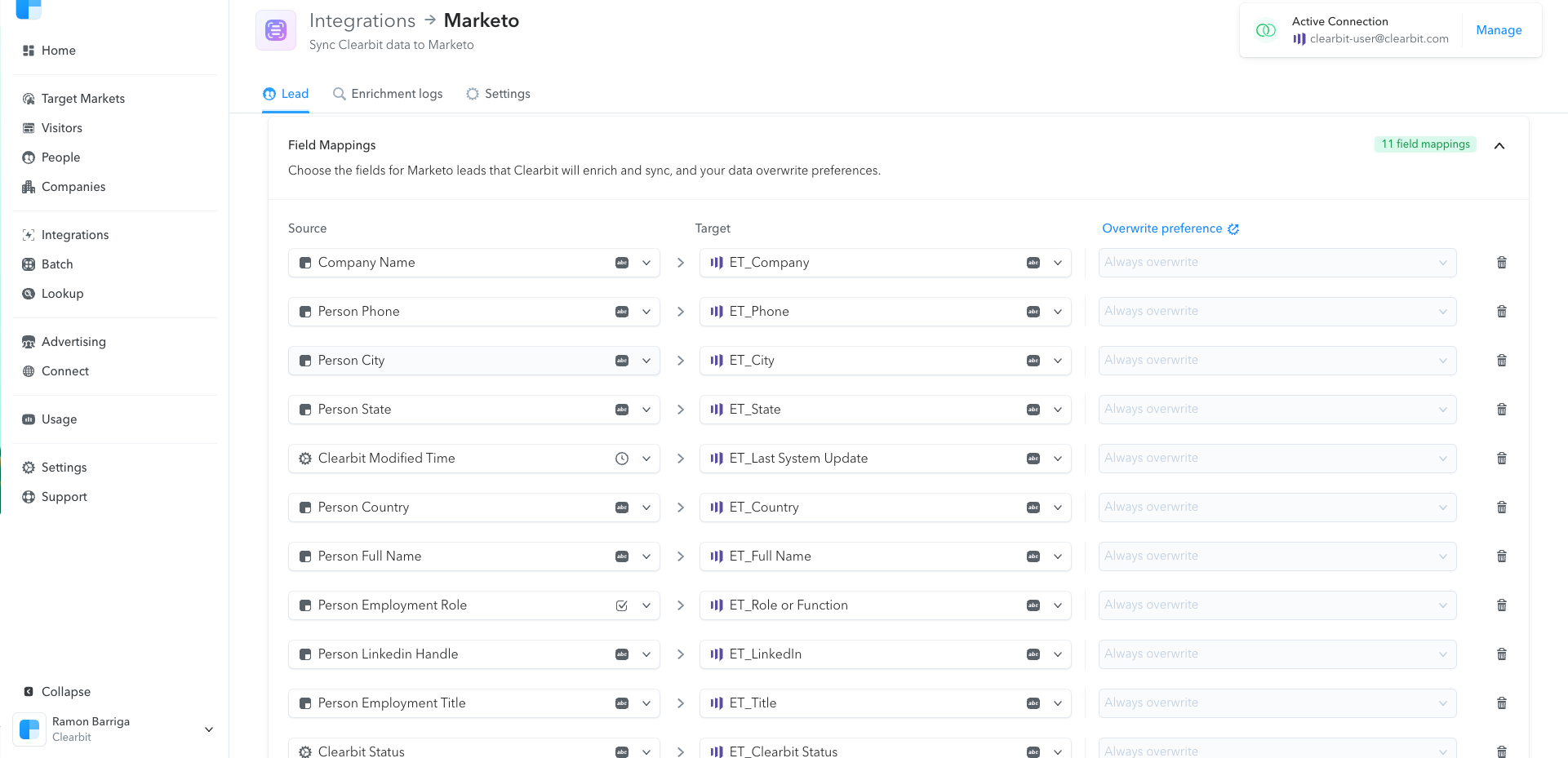This screenshot has width=1568, height=758.
Task: Delete the Person Employment Role mapping
Action: click(1501, 605)
